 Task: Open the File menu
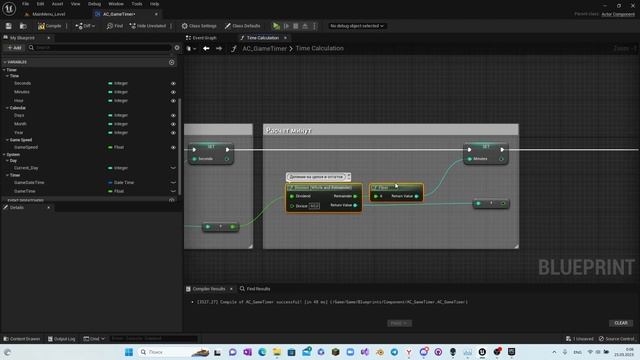[25, 4]
